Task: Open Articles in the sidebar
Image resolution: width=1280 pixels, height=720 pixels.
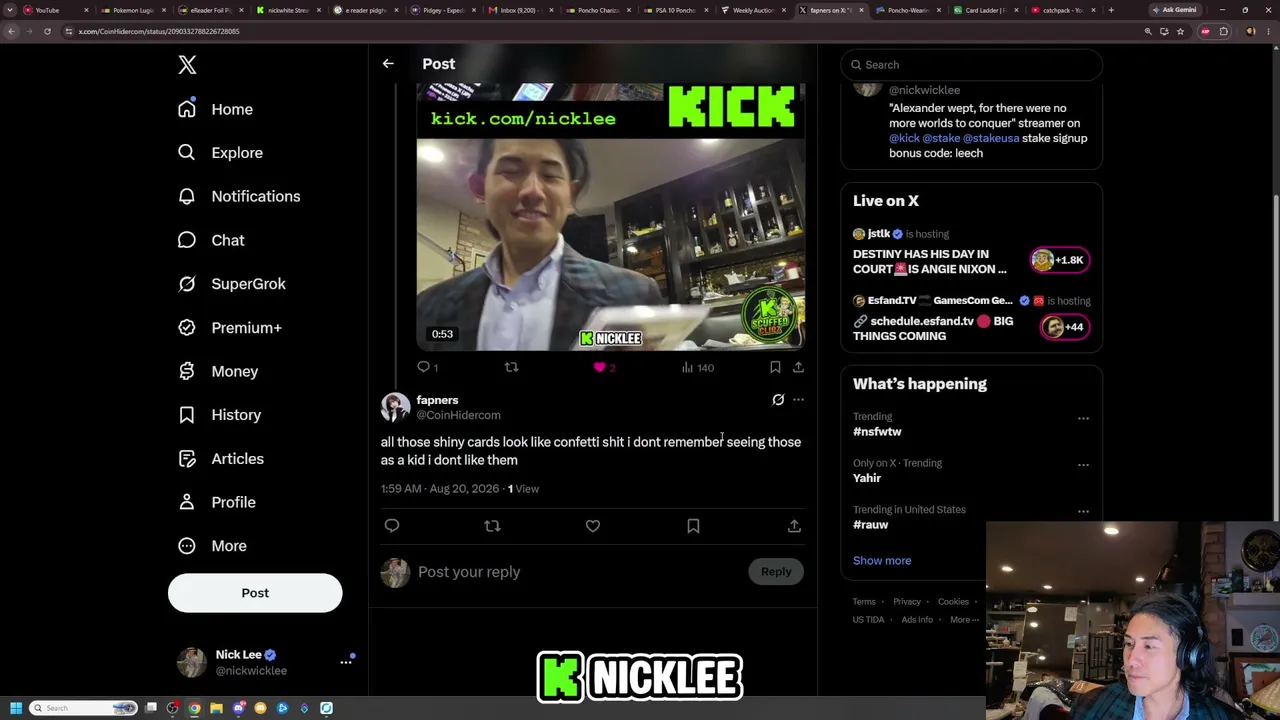Action: 220,459
